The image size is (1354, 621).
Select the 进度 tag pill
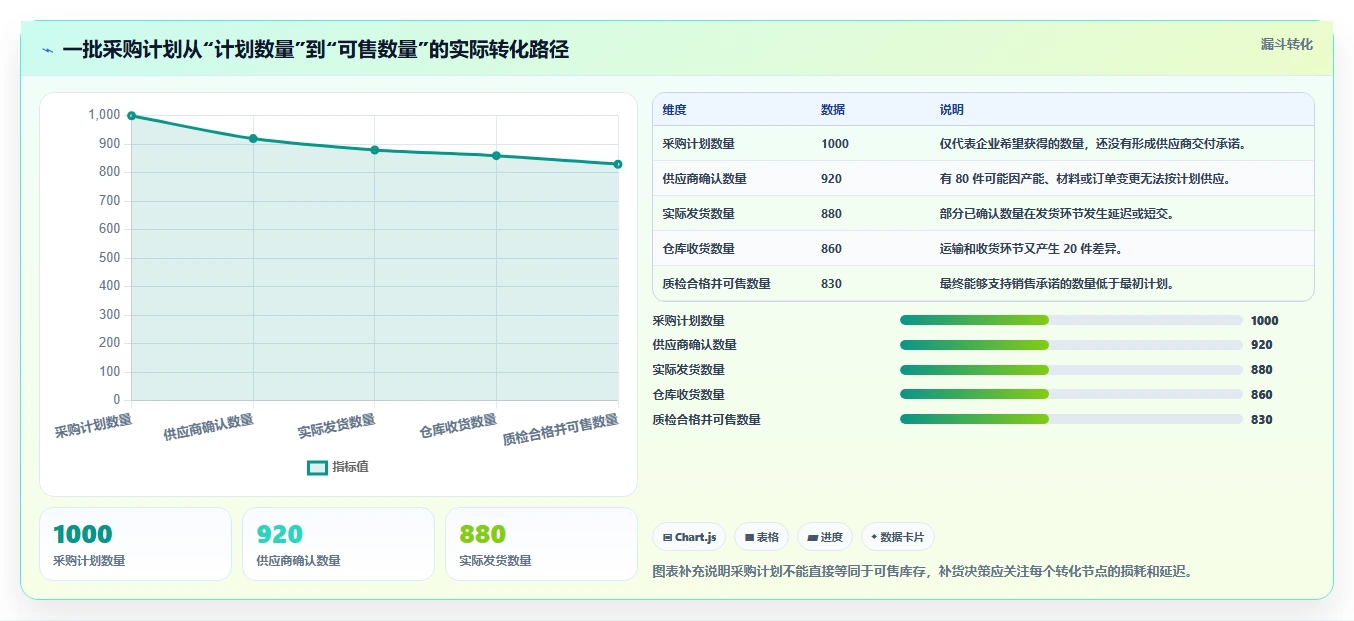pos(825,537)
